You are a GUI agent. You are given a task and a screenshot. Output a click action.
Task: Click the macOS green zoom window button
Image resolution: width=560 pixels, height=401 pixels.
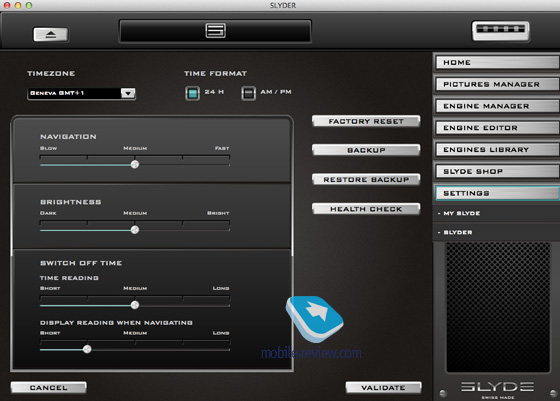pyautogui.click(x=29, y=5)
